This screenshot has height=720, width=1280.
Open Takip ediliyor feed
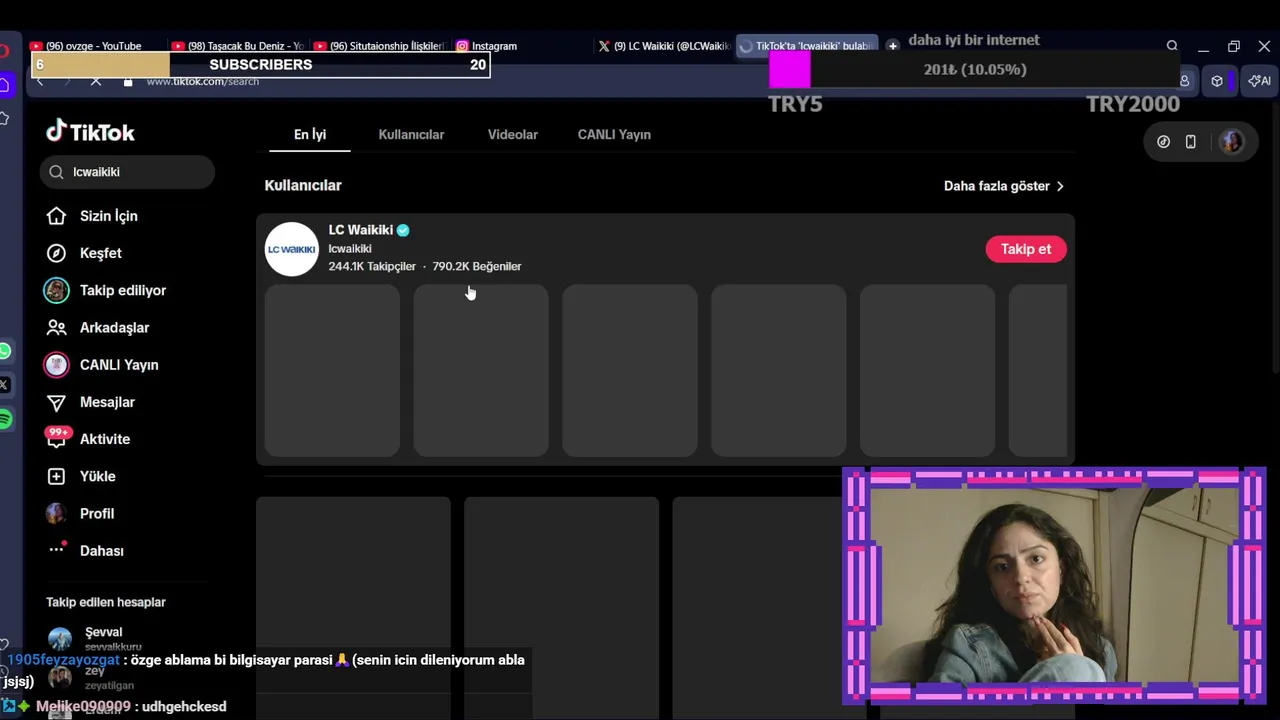click(x=122, y=290)
